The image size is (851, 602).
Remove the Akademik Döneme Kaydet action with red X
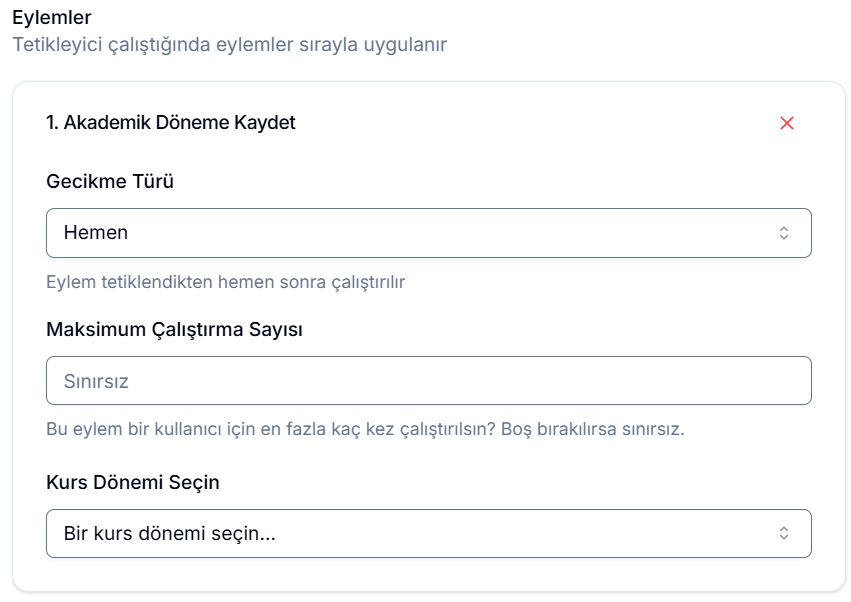786,123
